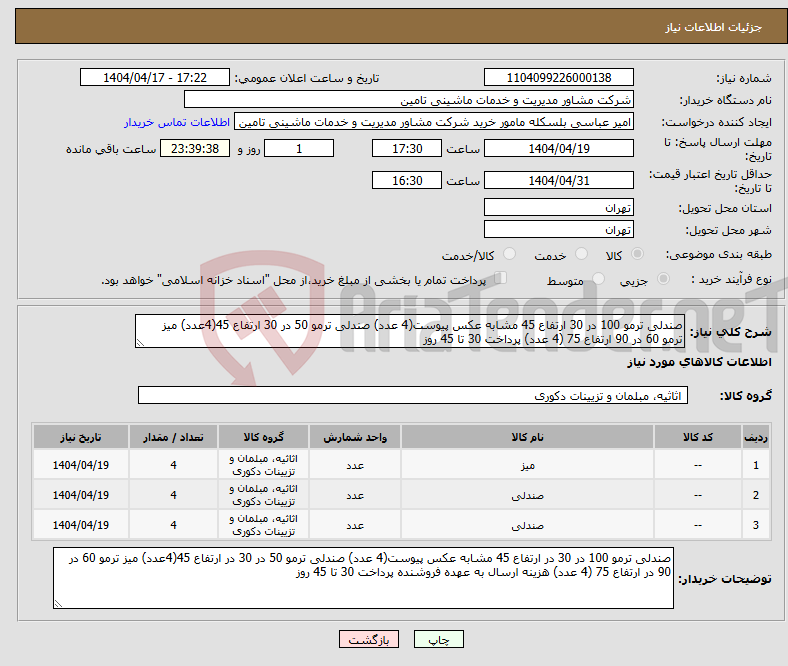Click the چاپ print button

point(439,639)
